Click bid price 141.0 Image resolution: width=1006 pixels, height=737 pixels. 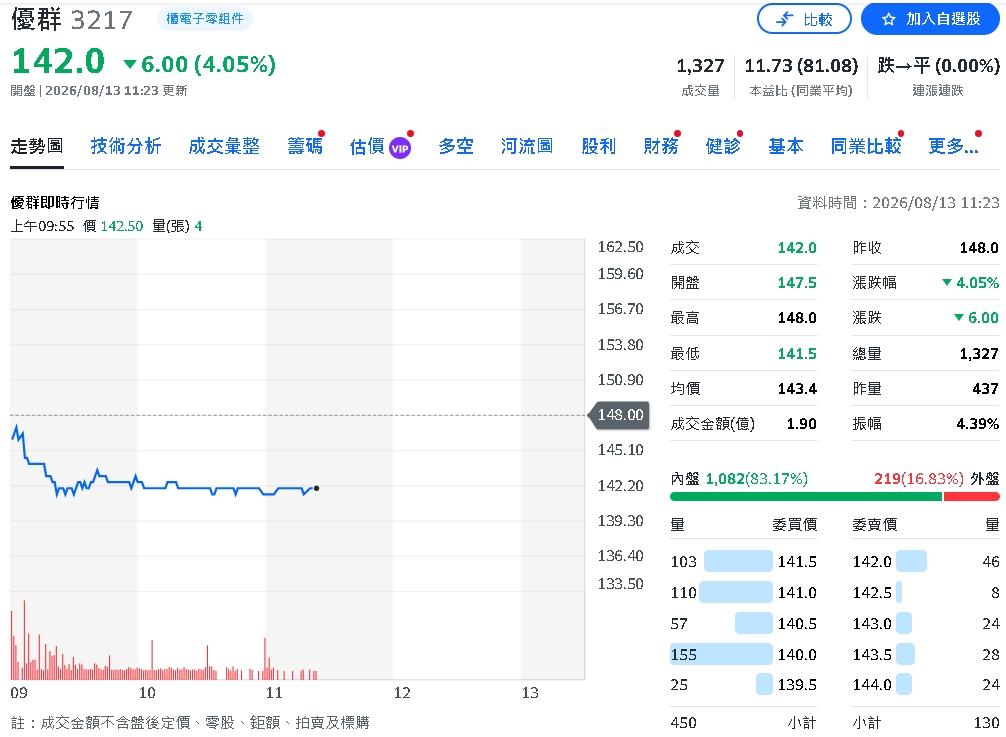click(x=797, y=593)
